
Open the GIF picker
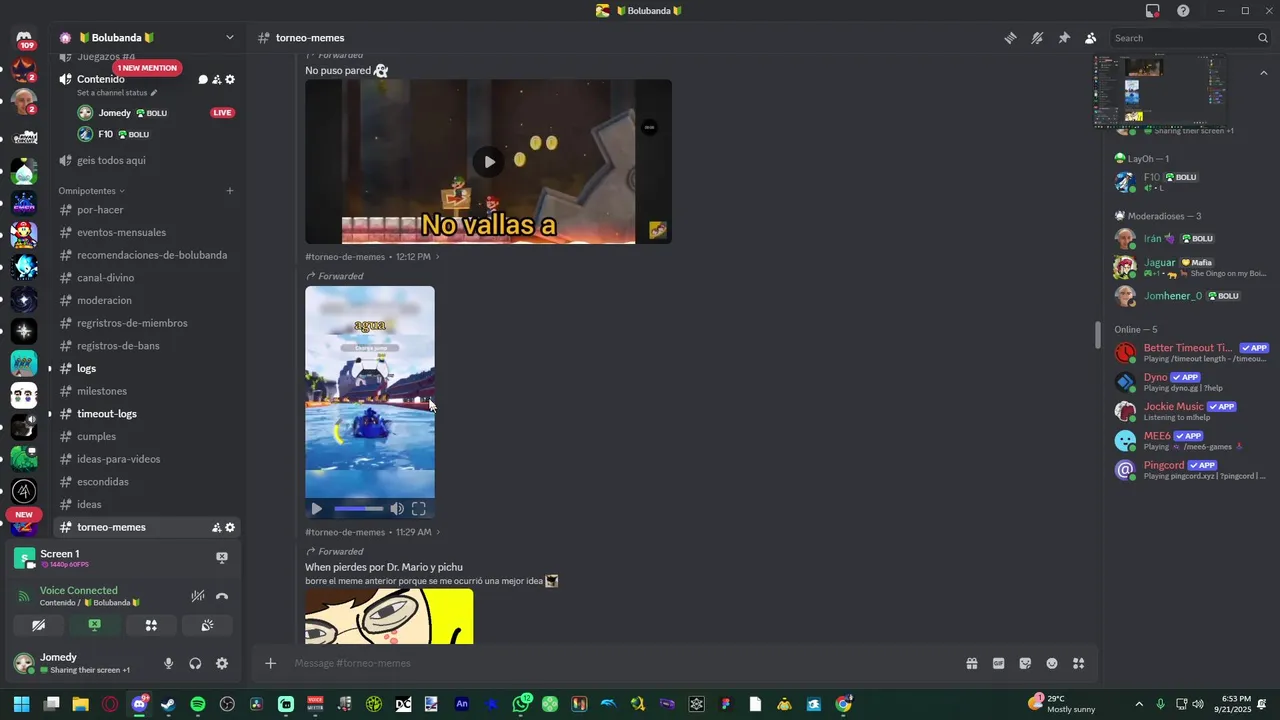coord(998,663)
